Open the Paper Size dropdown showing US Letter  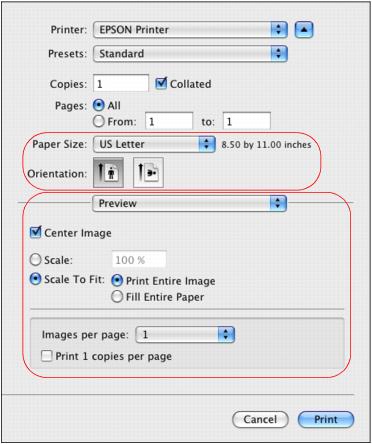[x=154, y=144]
